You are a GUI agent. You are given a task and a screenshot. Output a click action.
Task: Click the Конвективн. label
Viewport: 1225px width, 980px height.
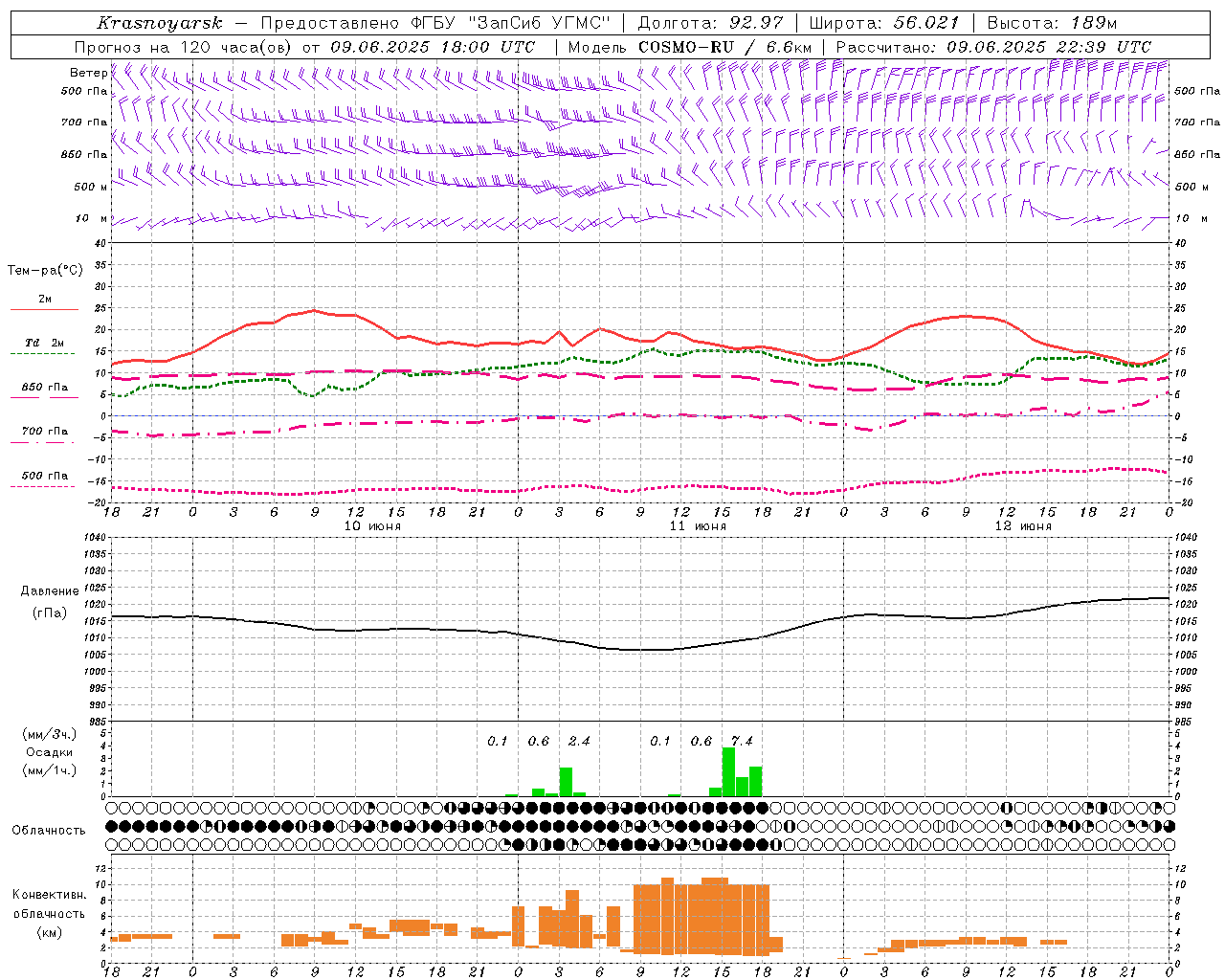point(49,895)
